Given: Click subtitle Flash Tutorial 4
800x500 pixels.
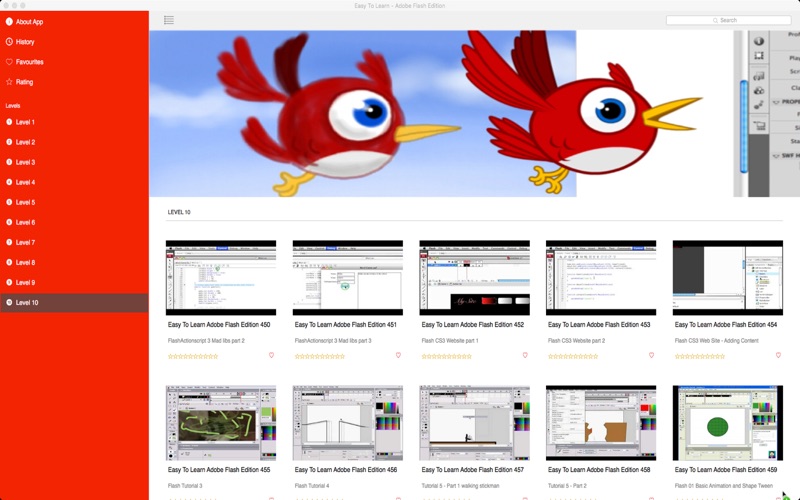Looking at the screenshot, I should (312, 486).
